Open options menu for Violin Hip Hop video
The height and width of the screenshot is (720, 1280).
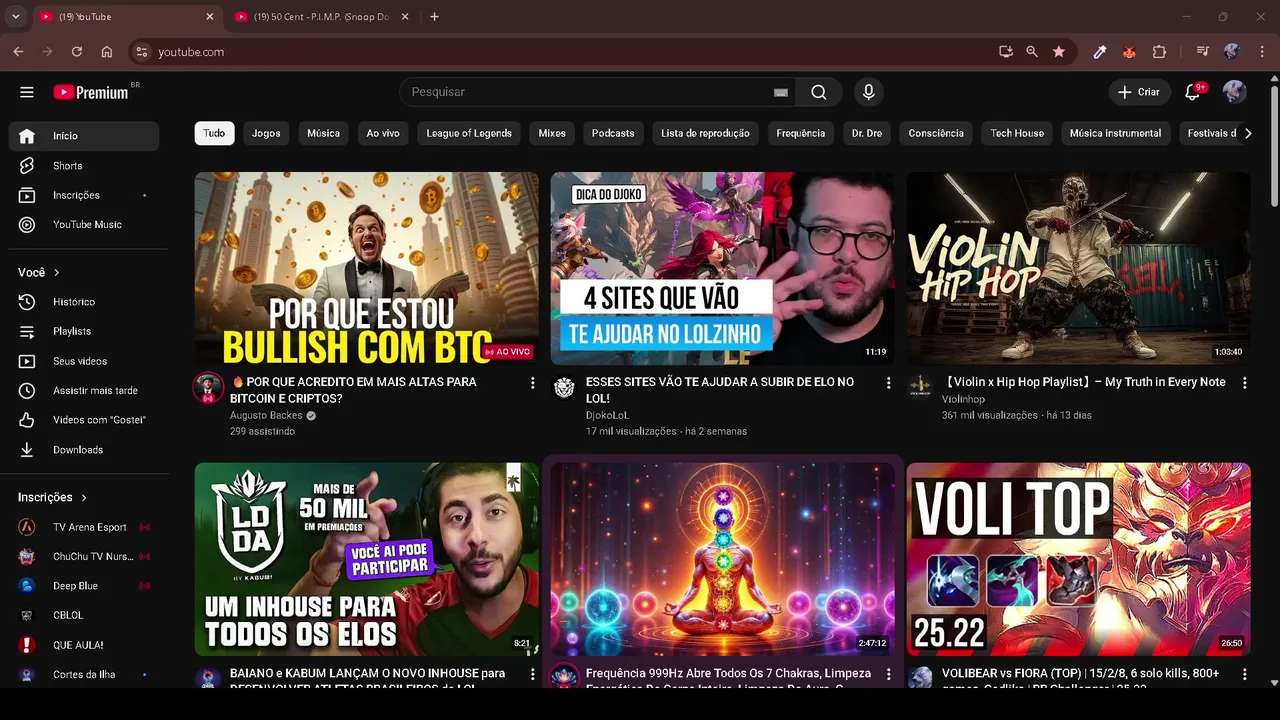tap(1244, 383)
